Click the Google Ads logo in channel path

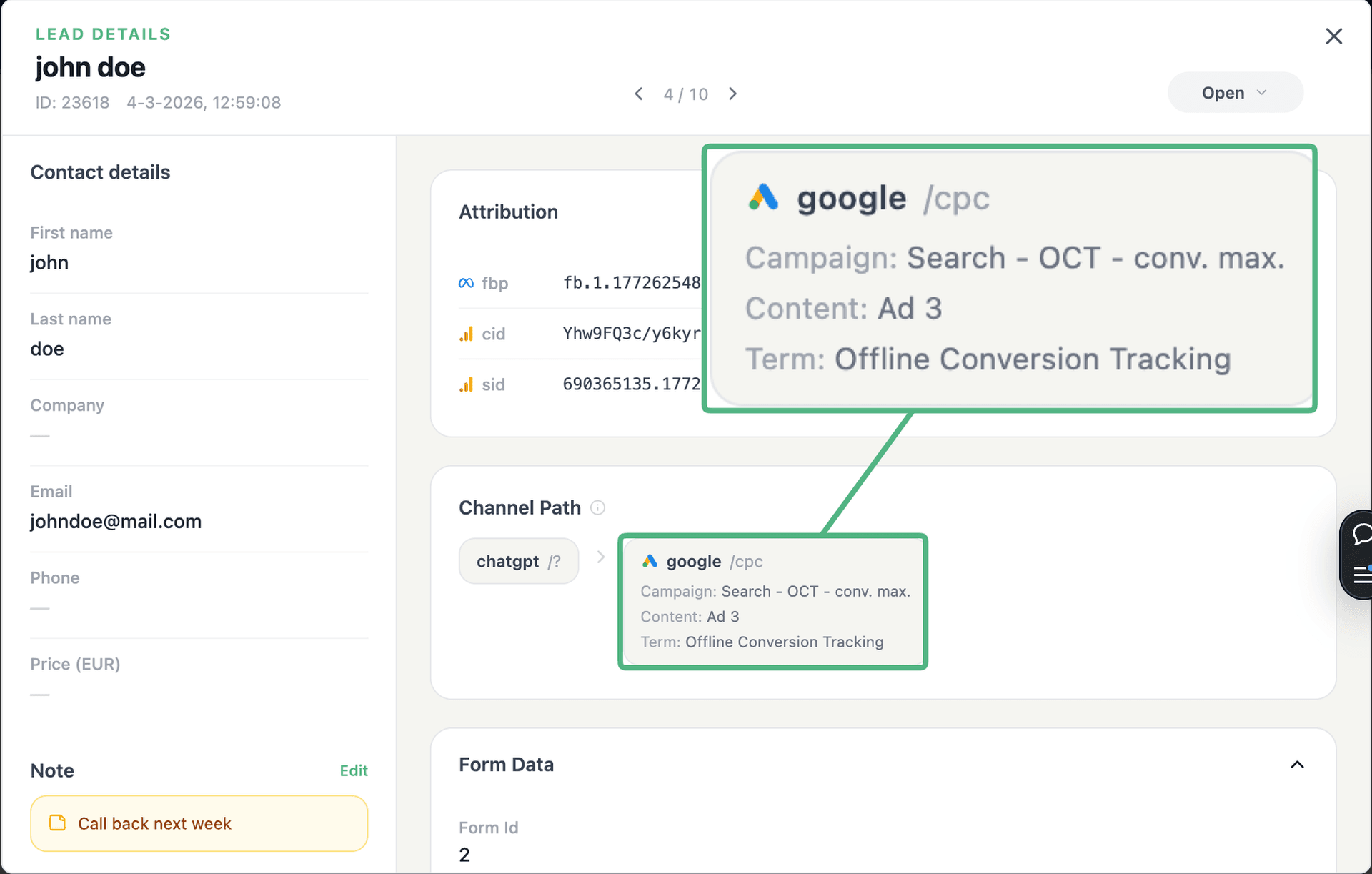pyautogui.click(x=649, y=561)
